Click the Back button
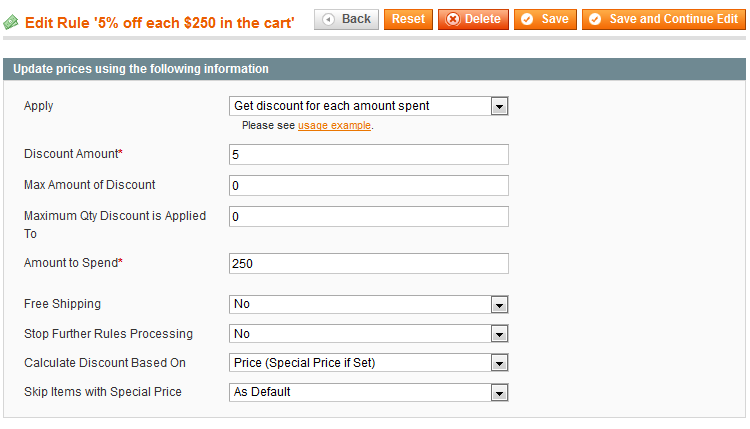The image size is (750, 429). [x=346, y=19]
